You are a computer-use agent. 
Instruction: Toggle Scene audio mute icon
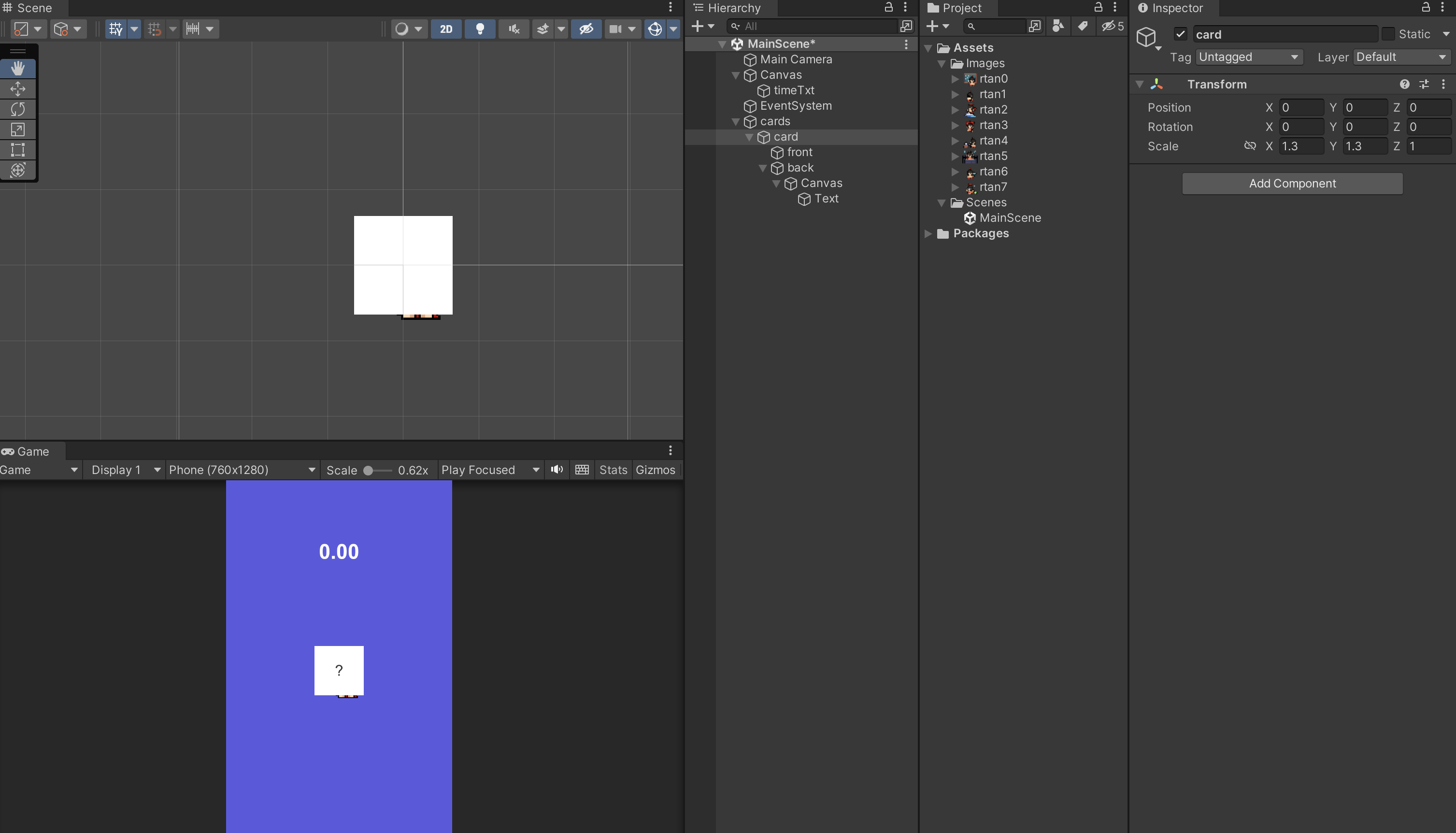pos(514,29)
